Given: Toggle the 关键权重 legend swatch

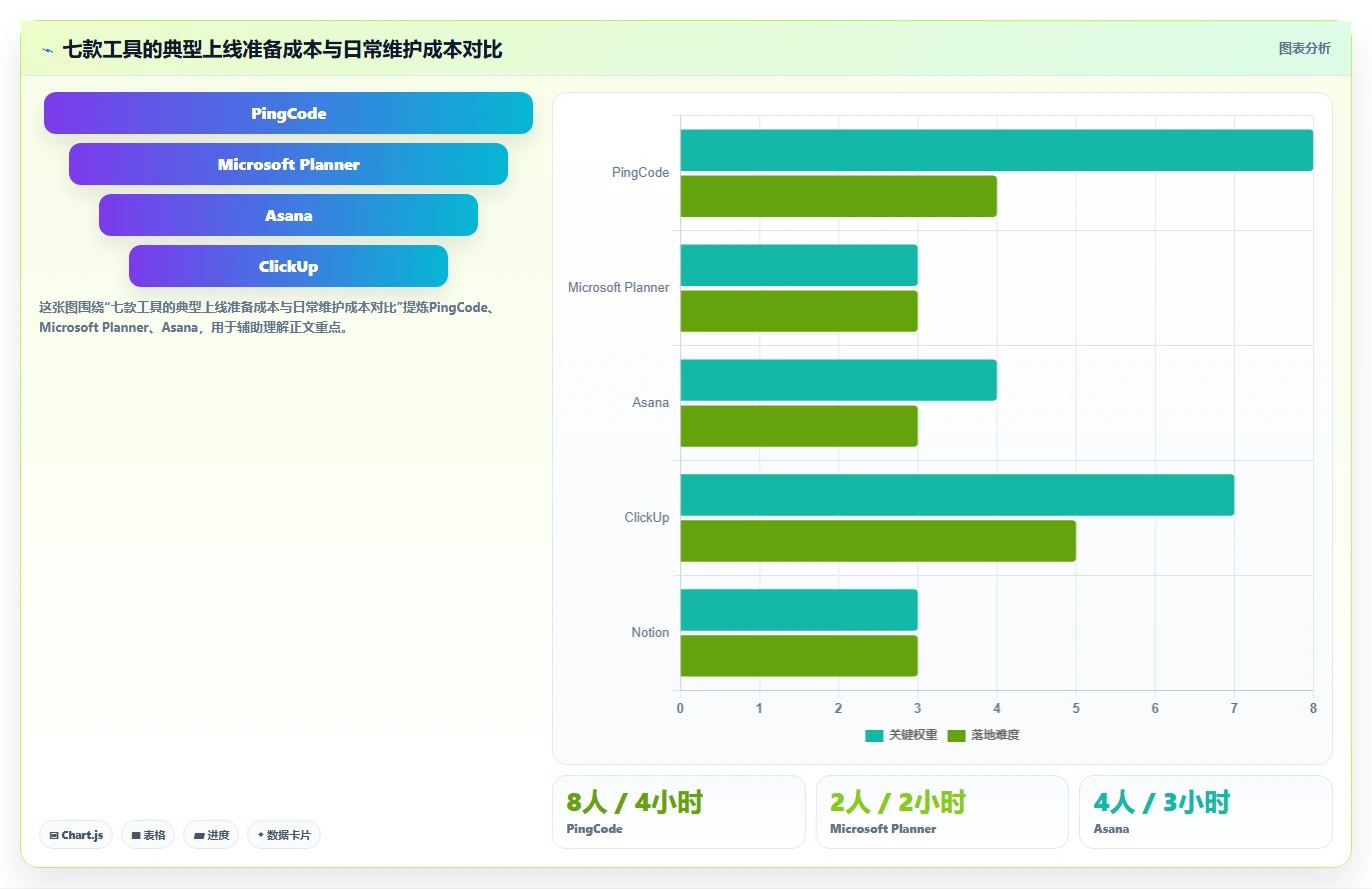Looking at the screenshot, I should click(x=874, y=736).
